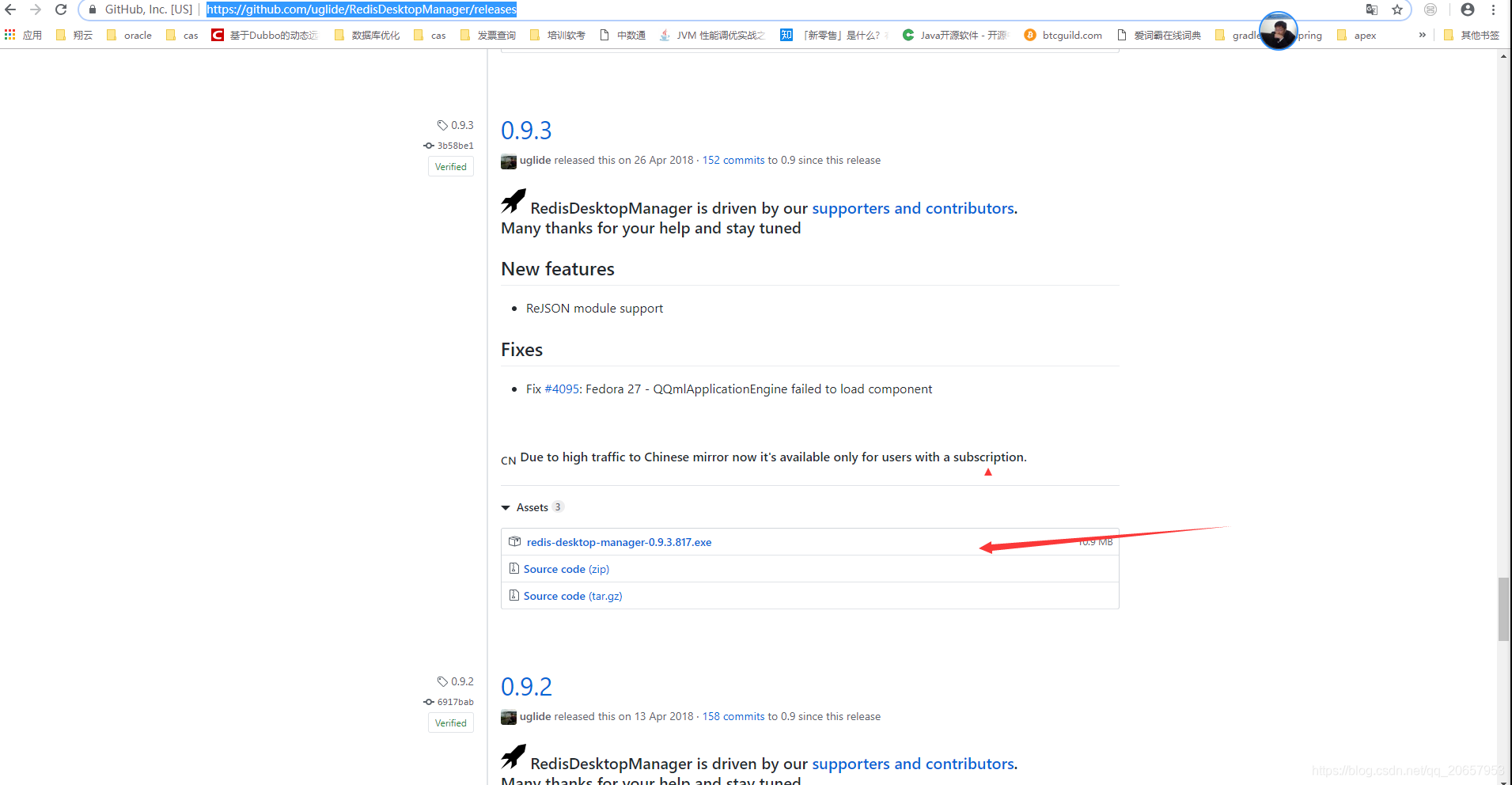Screen dimensions: 1512x785
Task: Open the Chrome three-dot menu
Action: pos(1494,9)
